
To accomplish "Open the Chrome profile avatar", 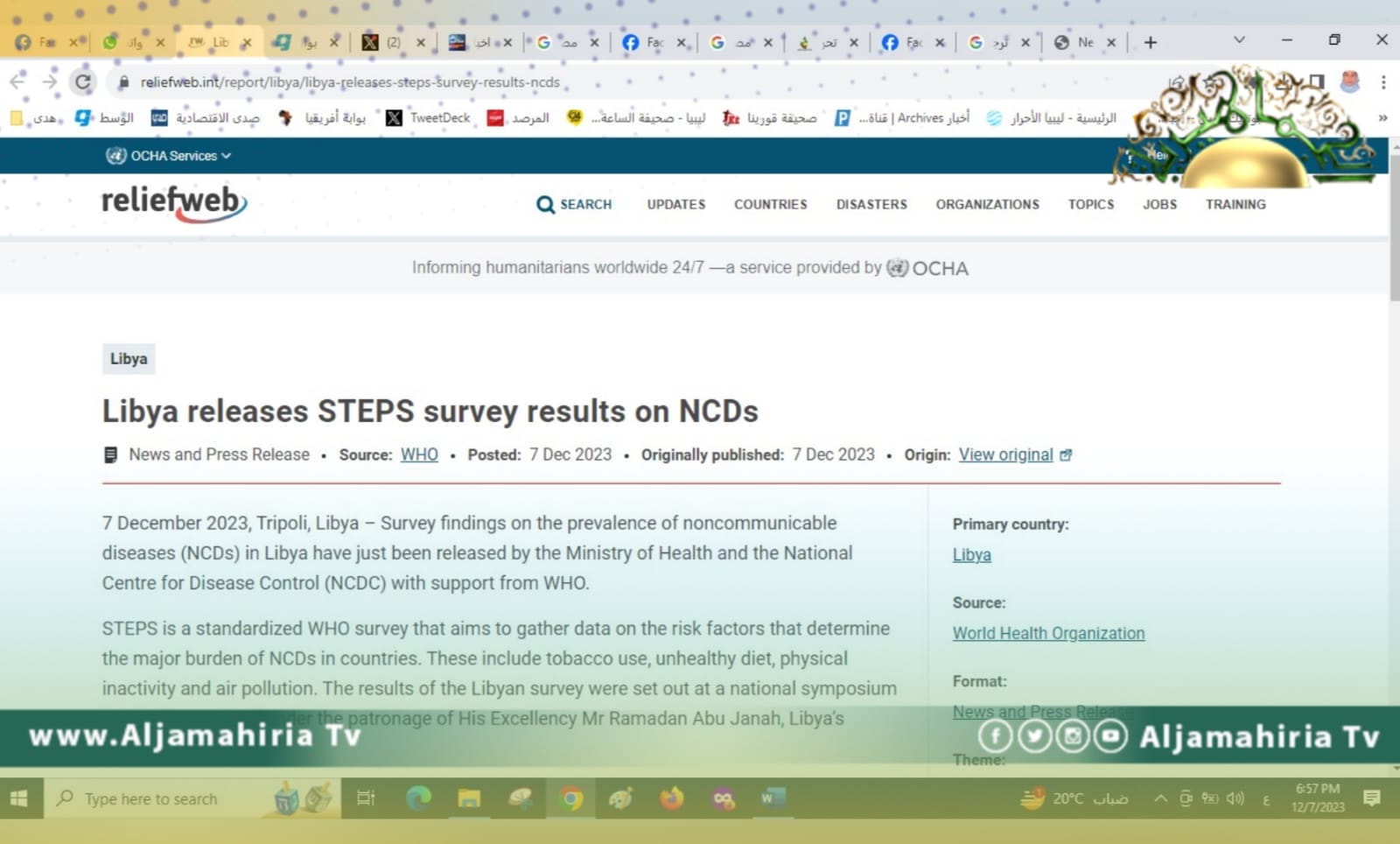I will pos(1350,81).
